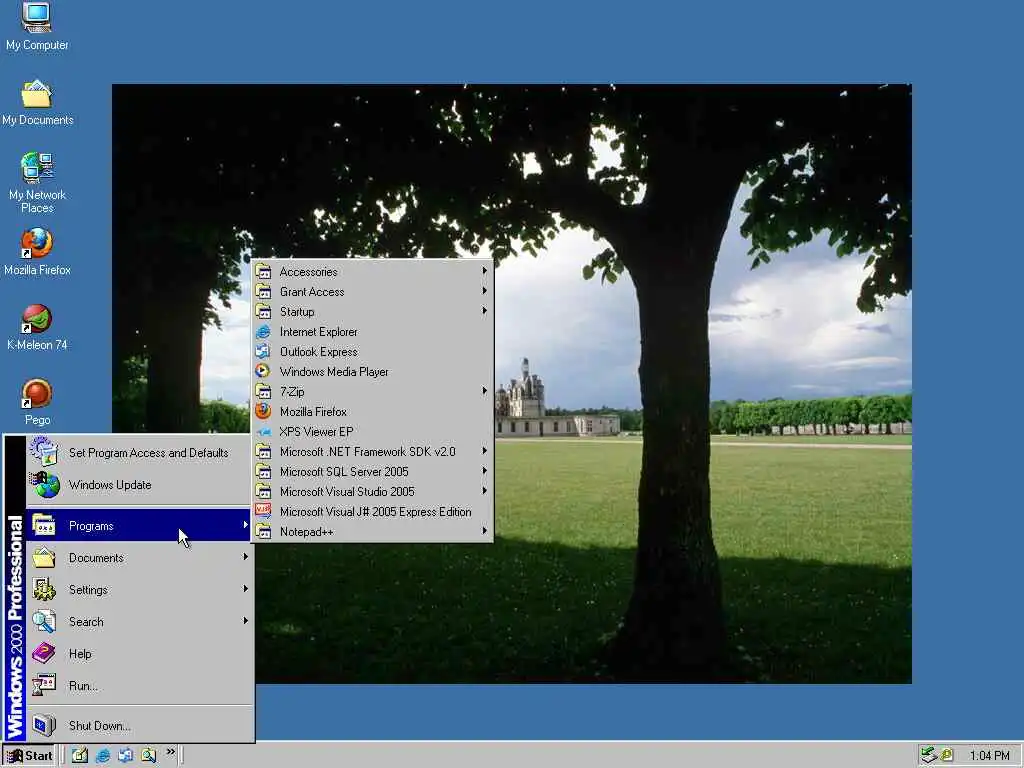The image size is (1024, 768).
Task: Launch Windows Media Player from the Programs menu
Action: pos(372,372)
